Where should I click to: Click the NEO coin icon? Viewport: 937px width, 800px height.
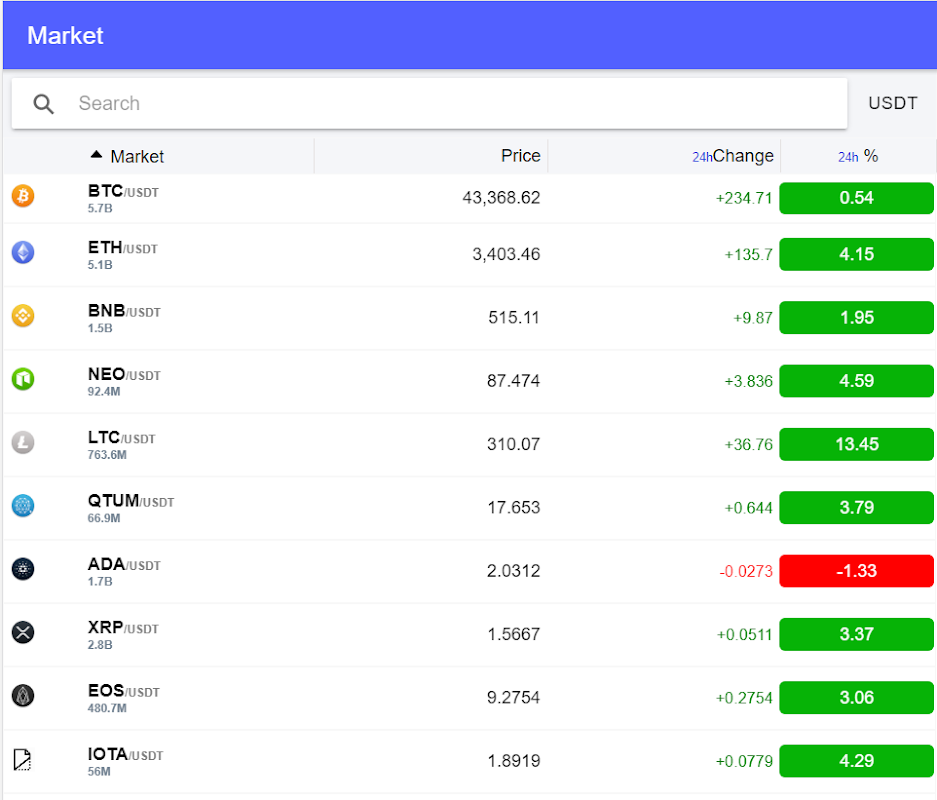tap(23, 379)
